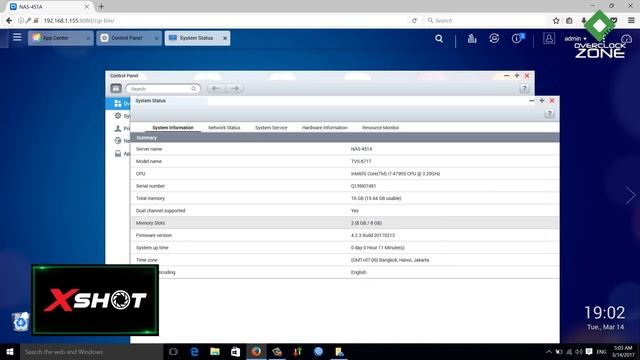Image resolution: width=640 pixels, height=360 pixels.
Task: Click the browser back arrow
Action: click(9, 20)
